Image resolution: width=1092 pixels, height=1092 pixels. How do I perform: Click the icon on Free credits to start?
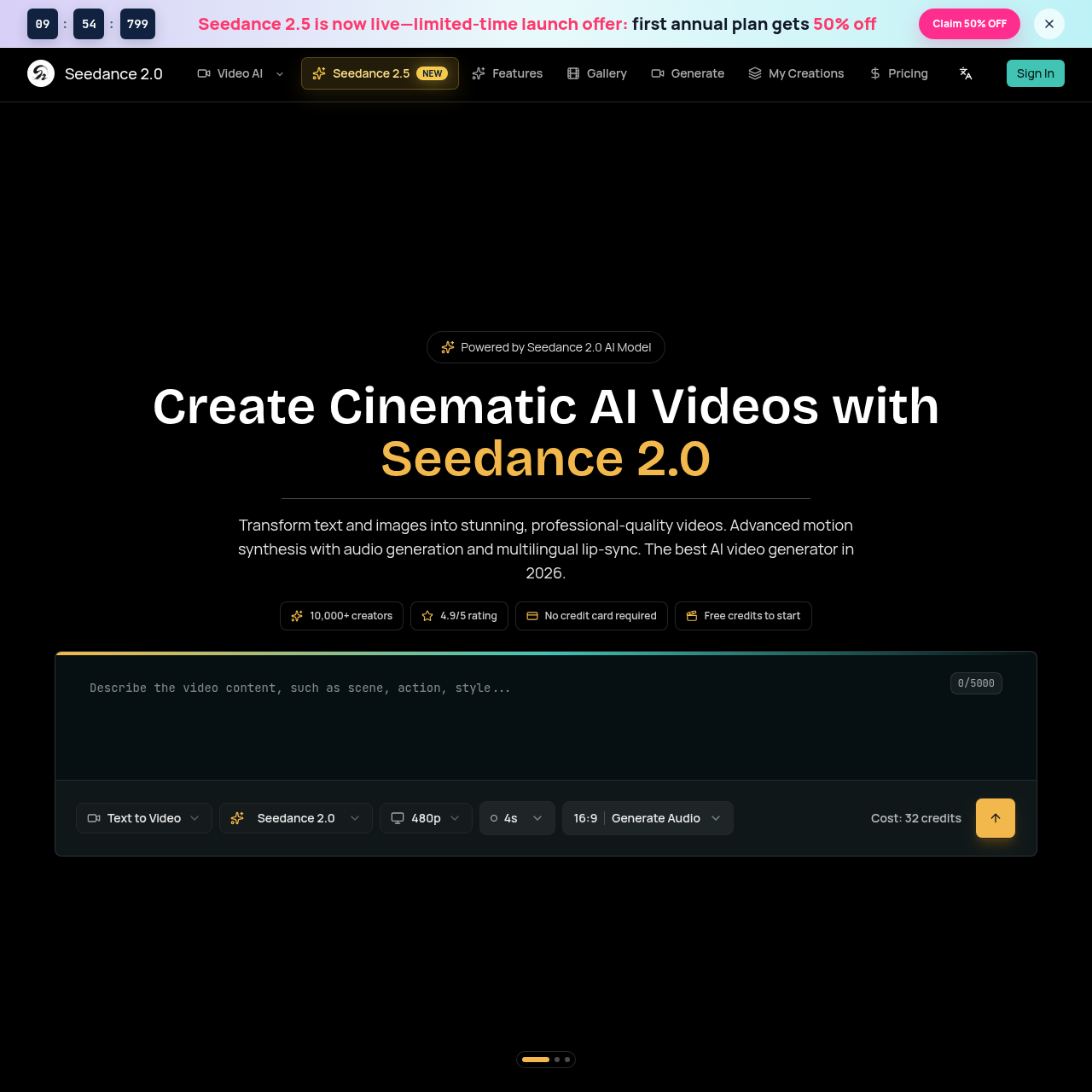click(692, 616)
